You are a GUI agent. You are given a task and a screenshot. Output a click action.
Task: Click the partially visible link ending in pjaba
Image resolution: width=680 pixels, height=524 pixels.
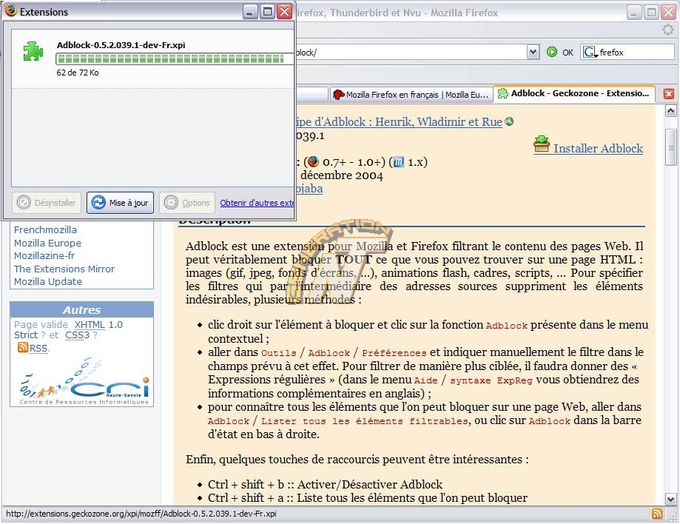[x=309, y=189]
